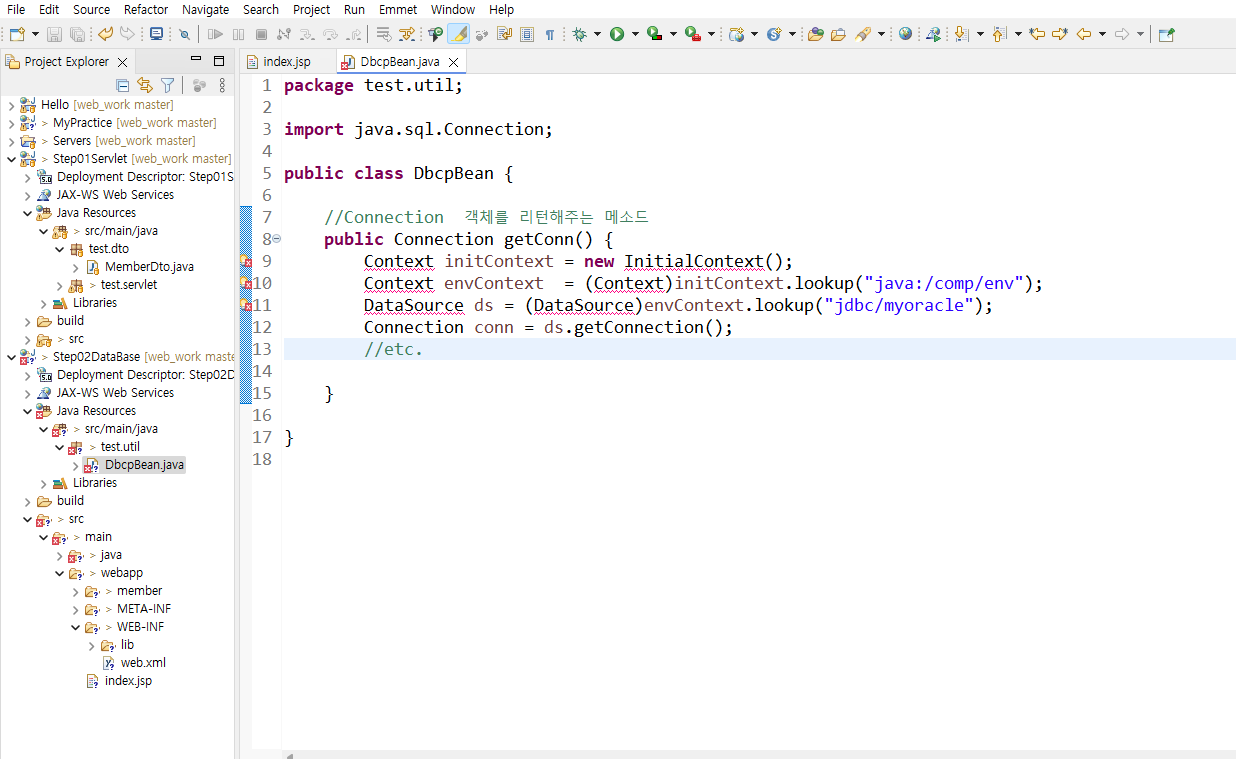
Task: Click the Pin Editor icon
Action: pos(1166,34)
